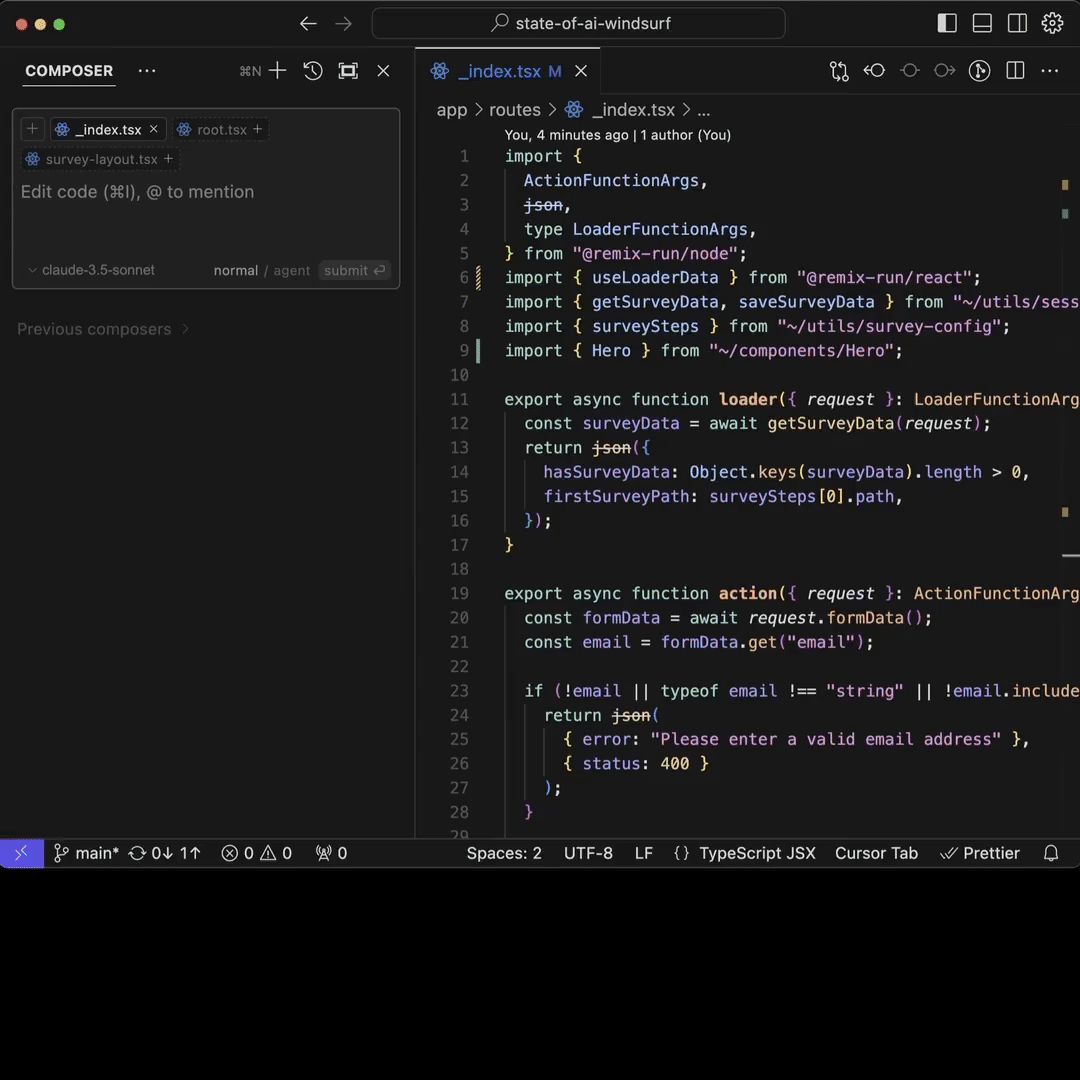1080x1080 pixels.
Task: Click the new composer plus icon
Action: tap(278, 71)
